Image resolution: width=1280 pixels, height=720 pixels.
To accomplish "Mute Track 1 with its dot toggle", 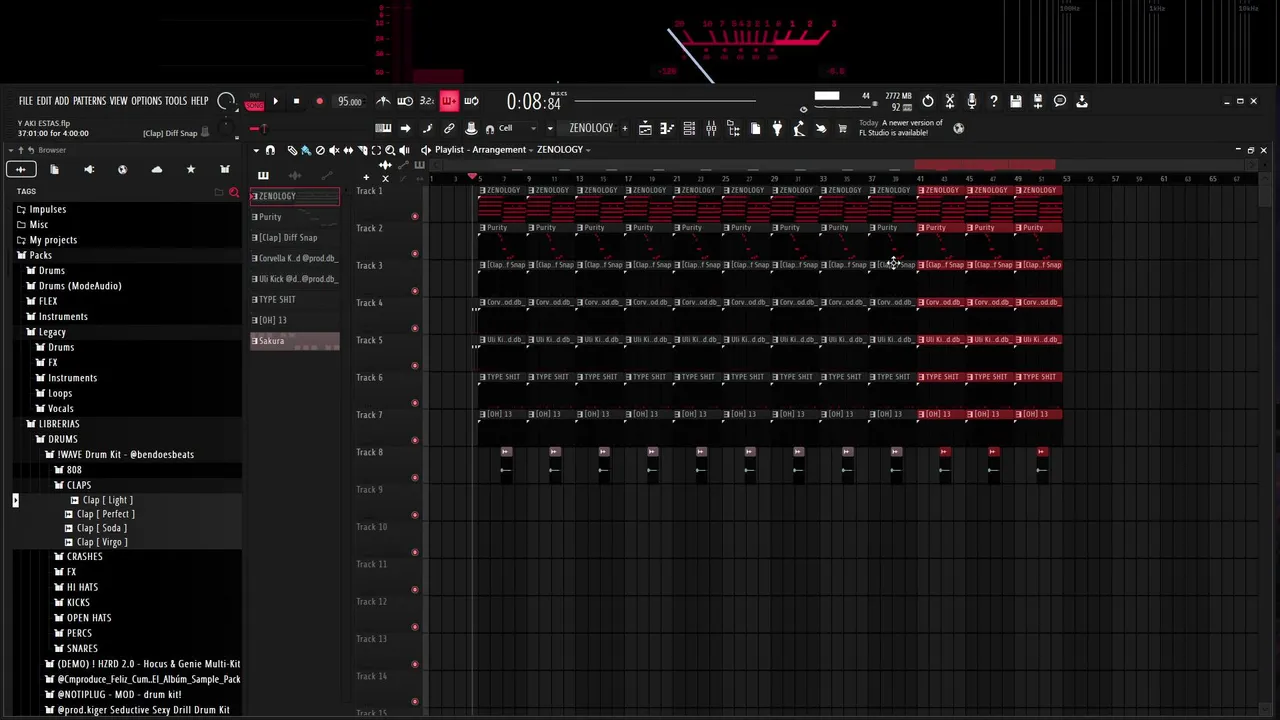I will pyautogui.click(x=414, y=216).
